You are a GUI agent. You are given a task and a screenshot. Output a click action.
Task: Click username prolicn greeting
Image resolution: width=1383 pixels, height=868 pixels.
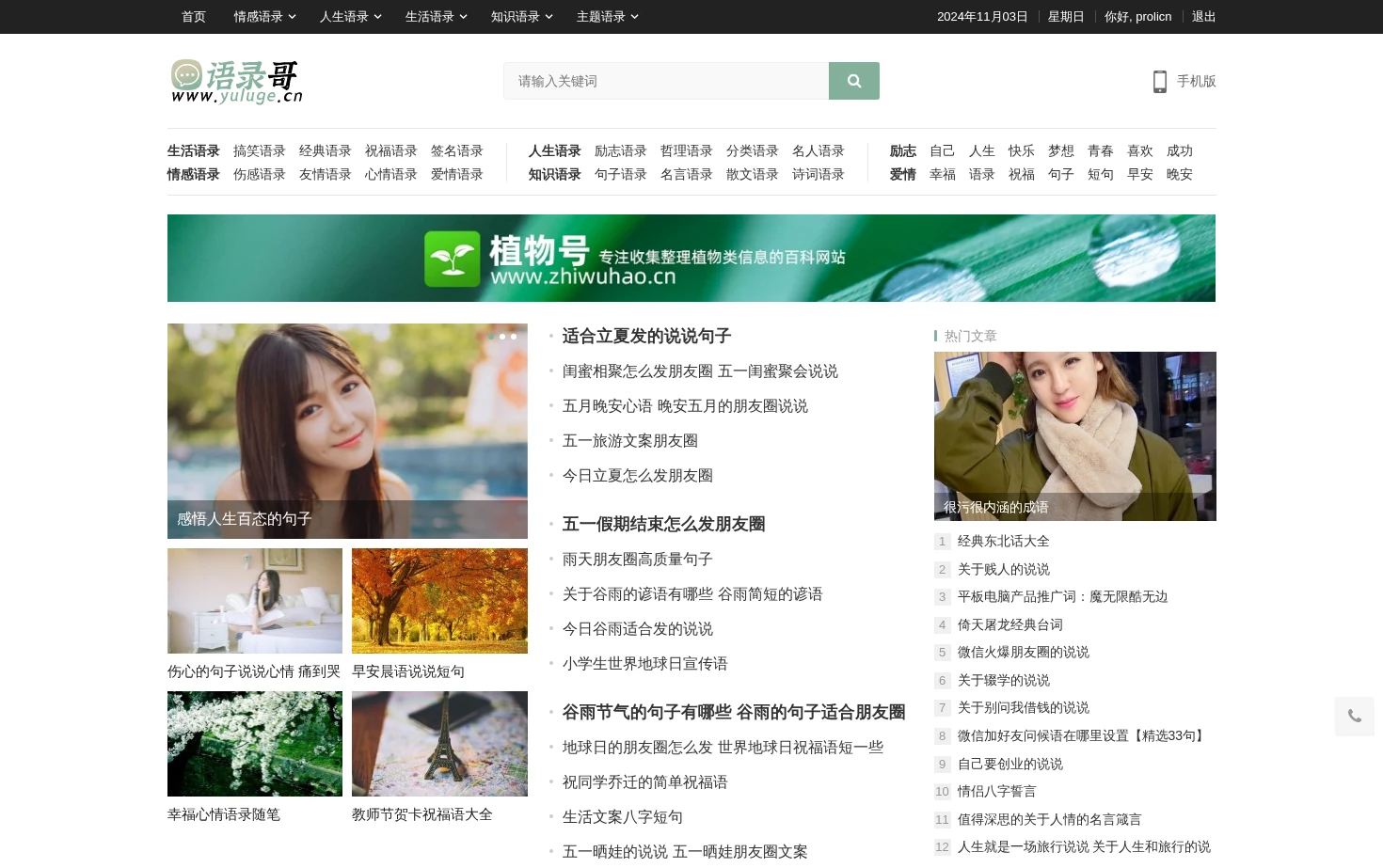1138,17
